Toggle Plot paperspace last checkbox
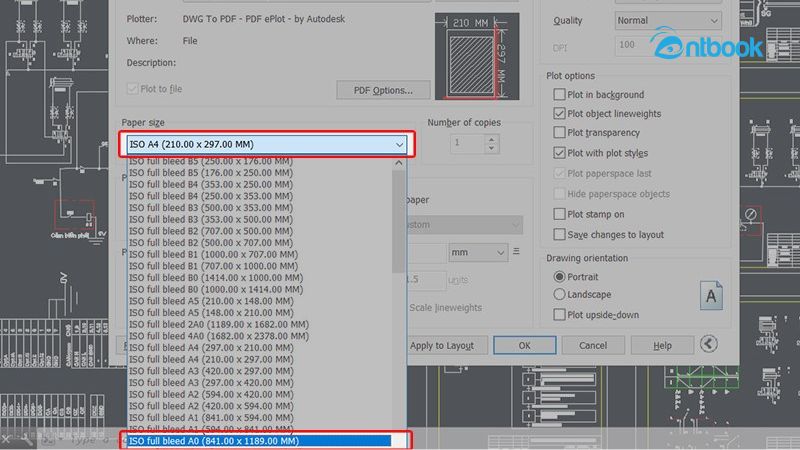Image resolution: width=800 pixels, height=450 pixels. [559, 173]
